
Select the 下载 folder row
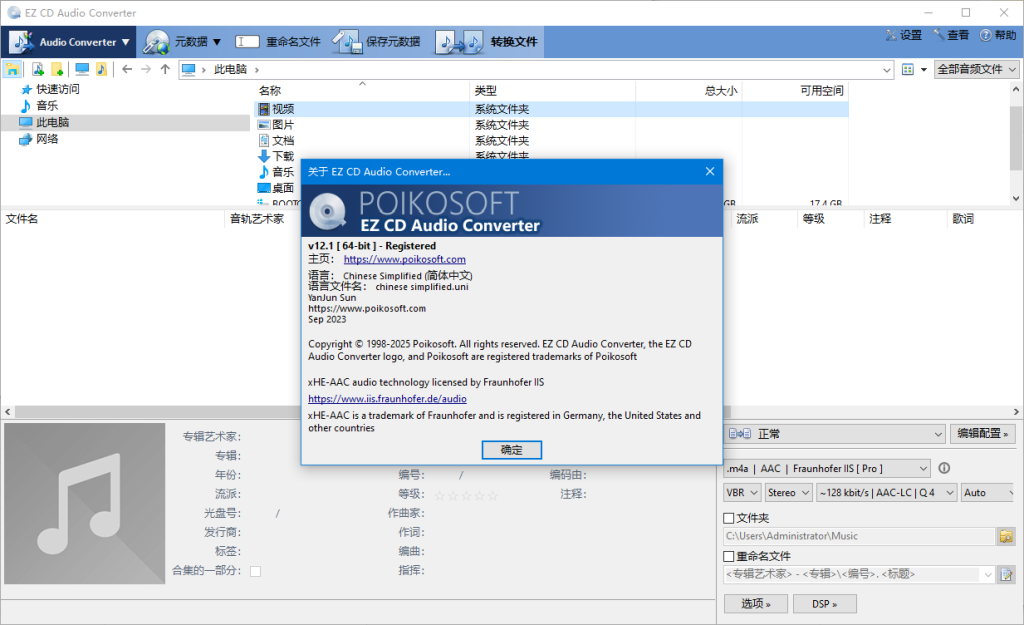pyautogui.click(x=281, y=156)
